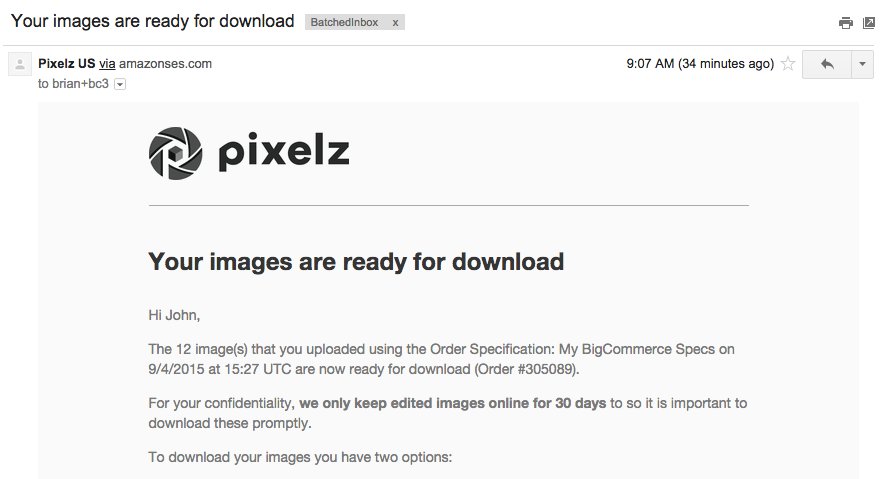Click the bold heading inside the email body
This screenshot has width=890, height=479.
pos(356,262)
